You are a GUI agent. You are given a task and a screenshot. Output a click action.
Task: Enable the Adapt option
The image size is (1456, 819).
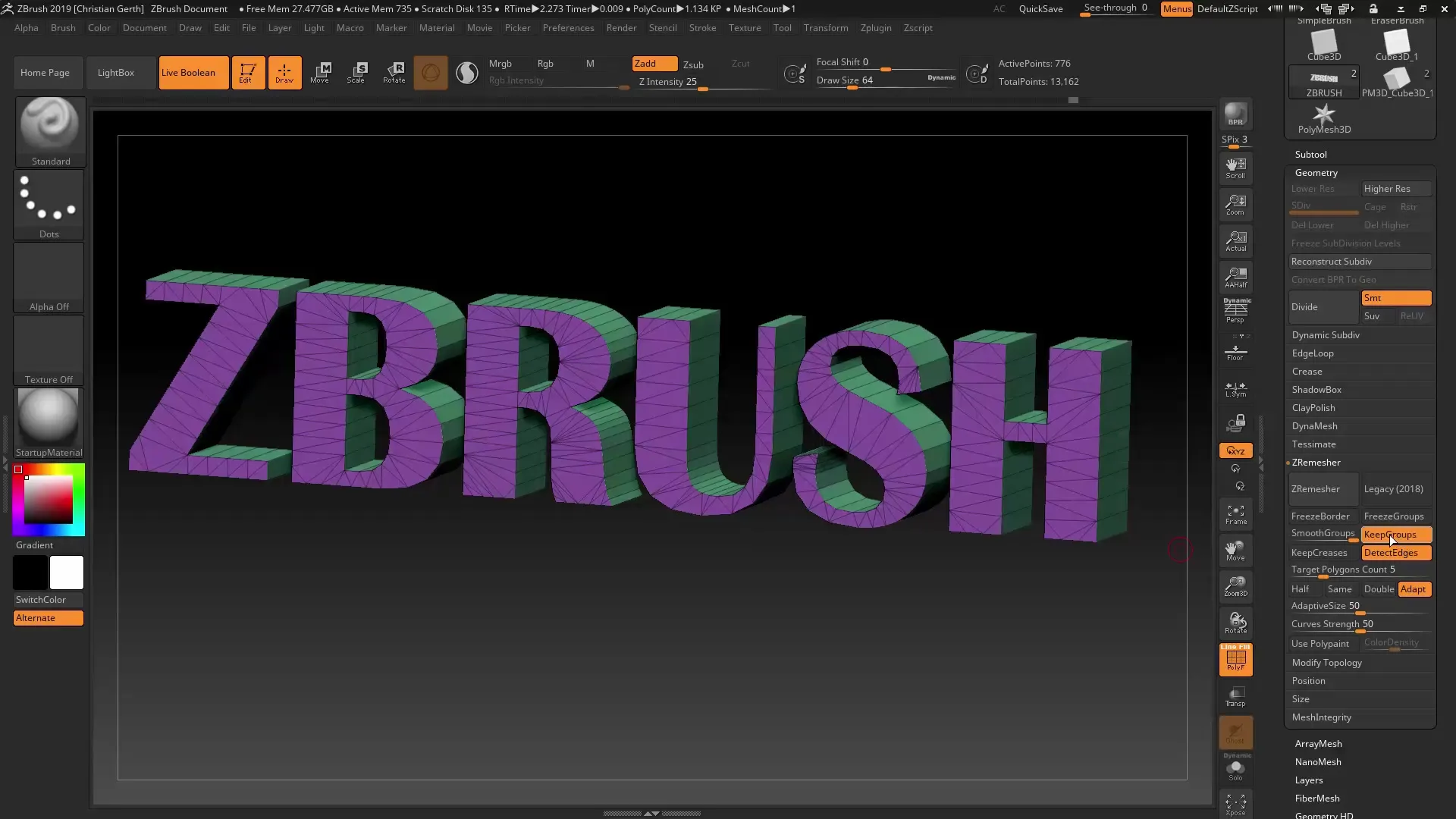(1414, 589)
